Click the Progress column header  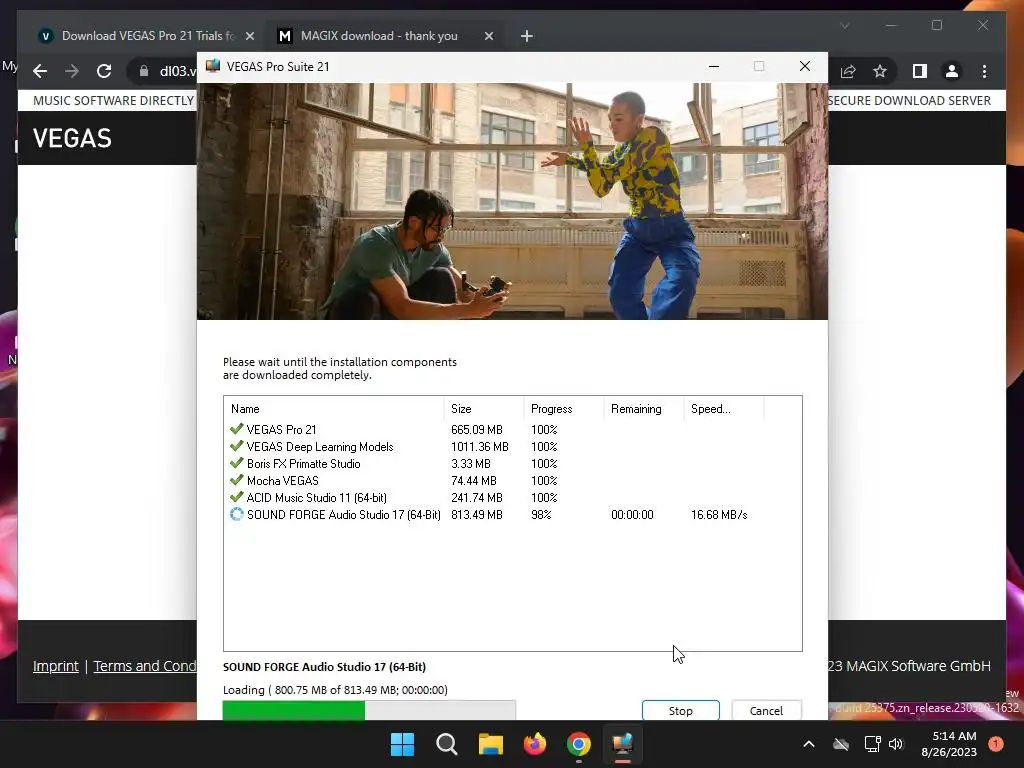564,409
